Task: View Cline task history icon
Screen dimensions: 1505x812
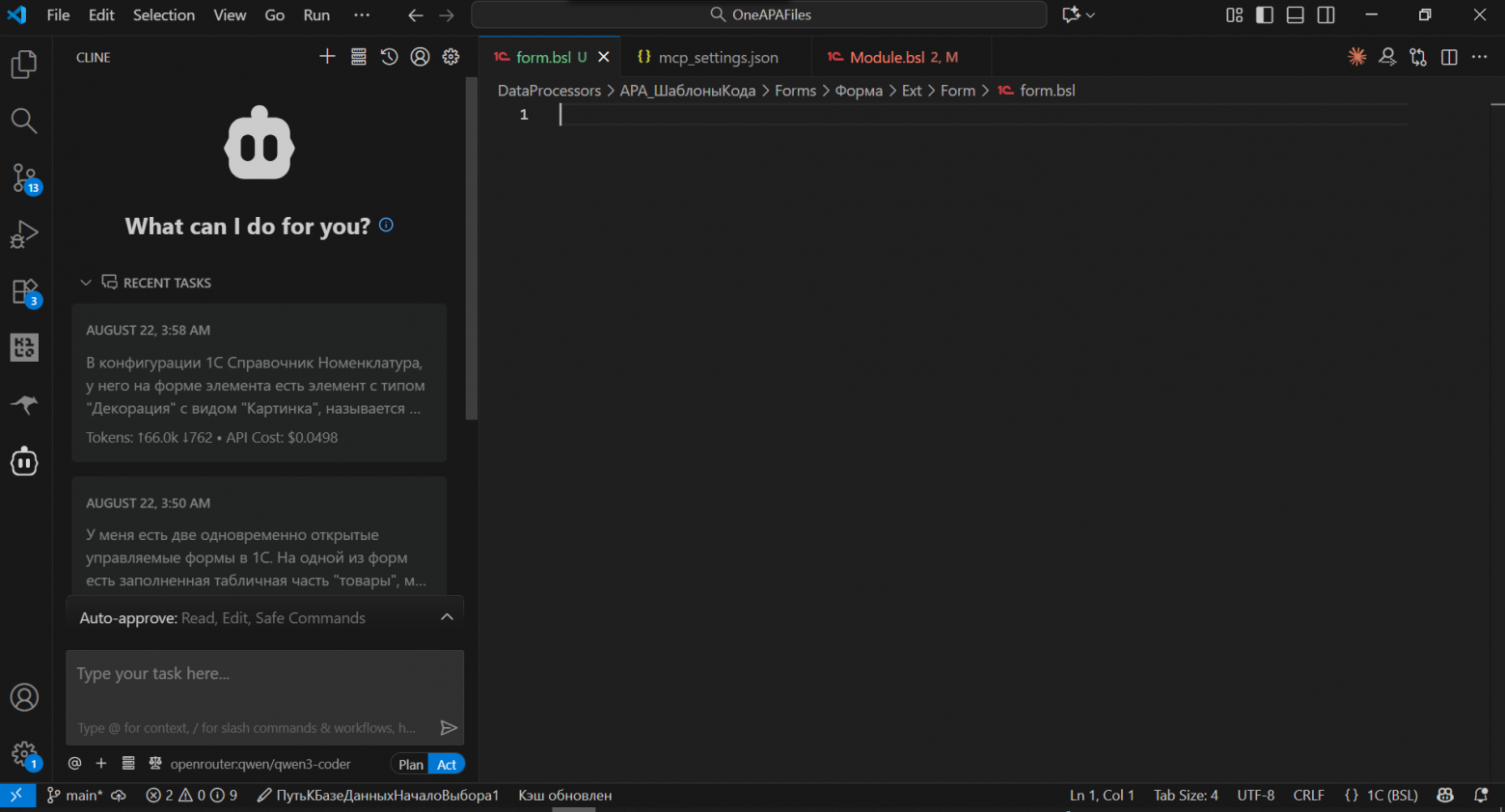Action: 389,56
